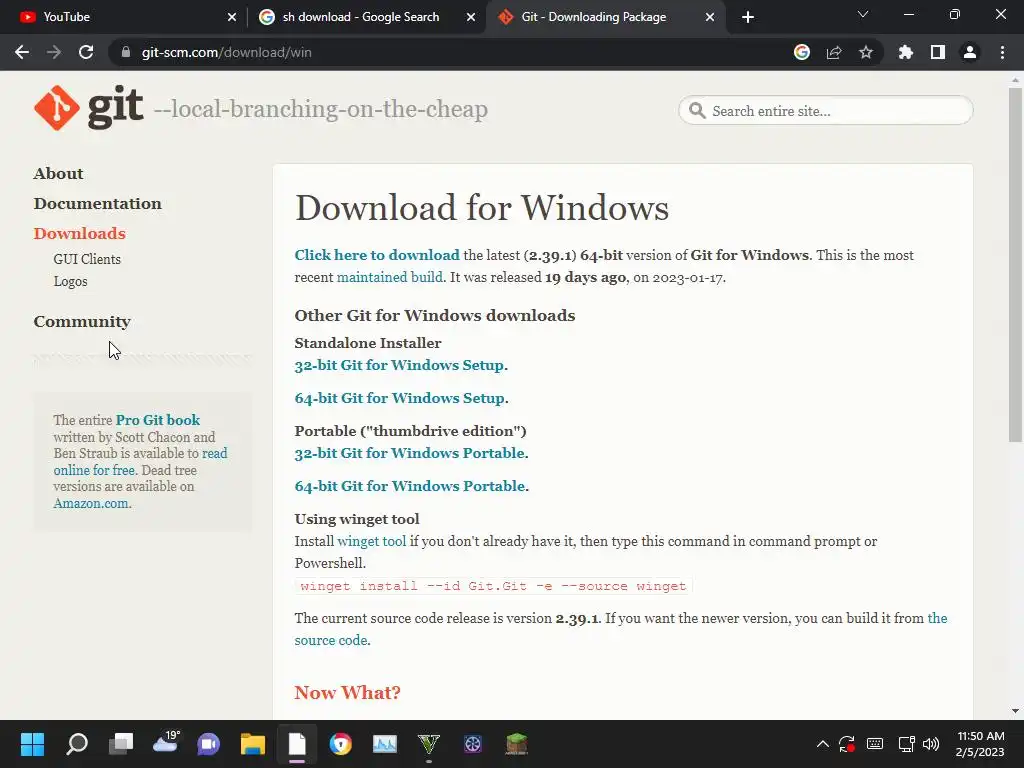
Task: Show hidden system tray icons chevron
Action: 823,744
